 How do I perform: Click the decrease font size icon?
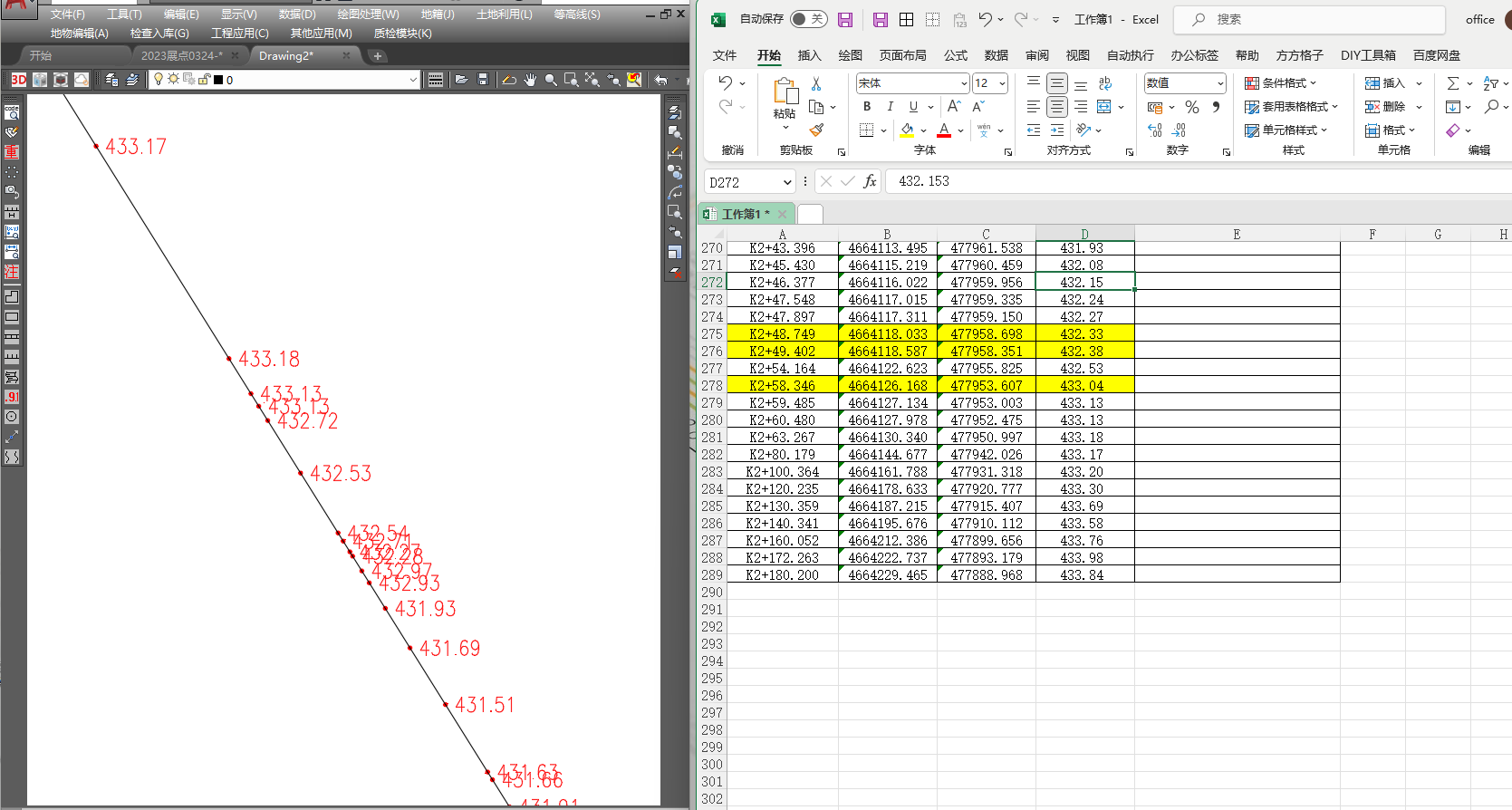tap(978, 107)
